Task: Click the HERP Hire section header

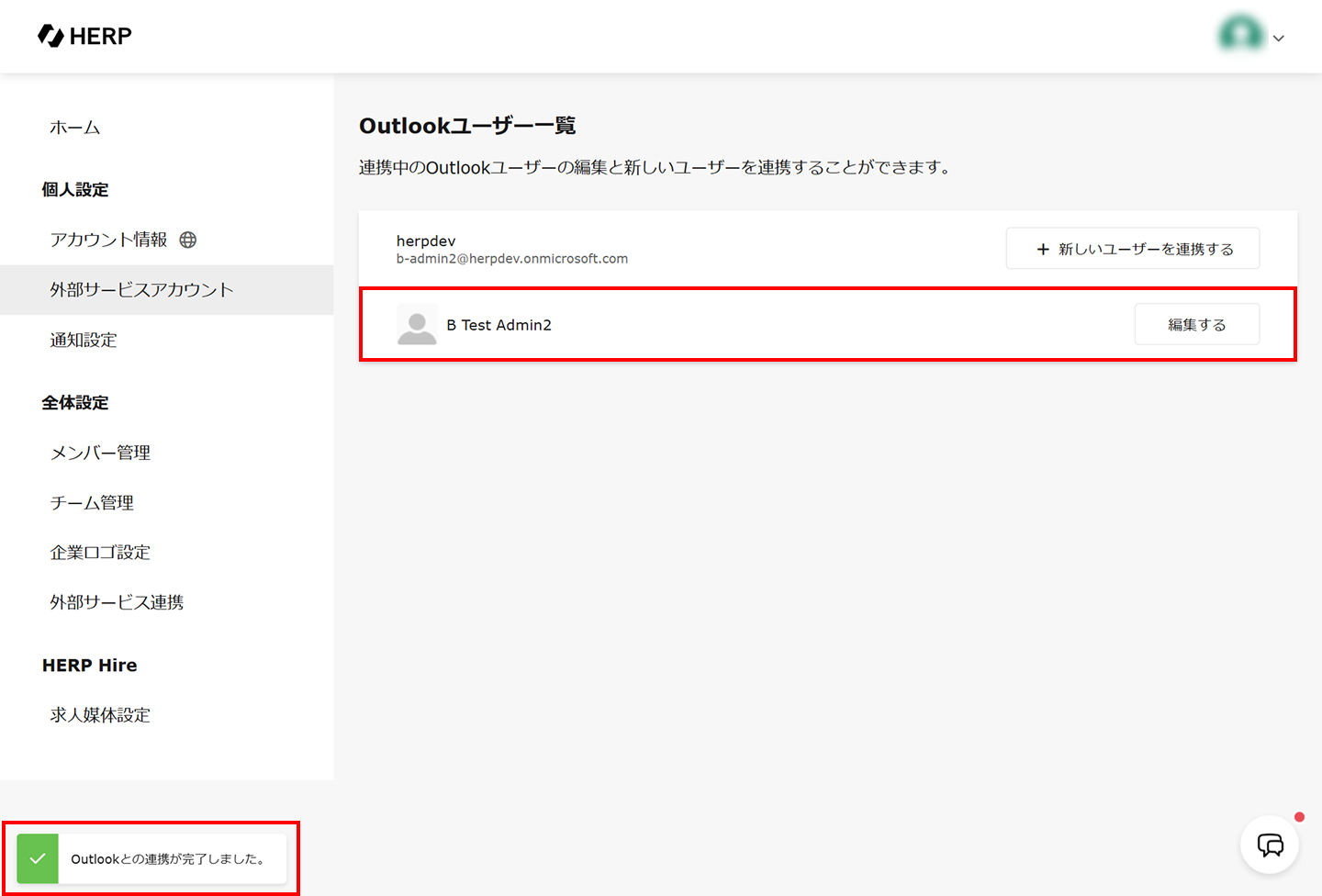Action: click(x=90, y=666)
